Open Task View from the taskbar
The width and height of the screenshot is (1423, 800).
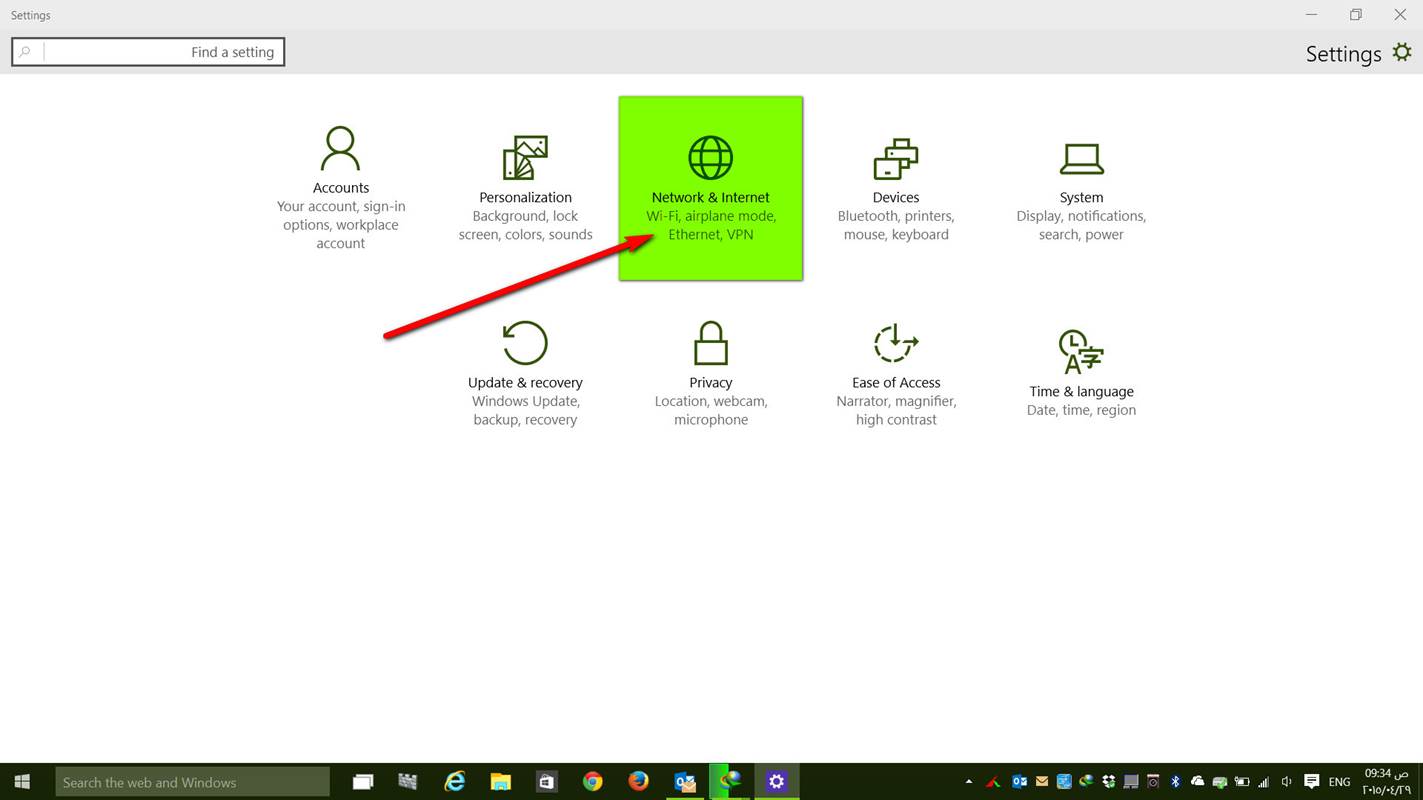pyautogui.click(x=362, y=782)
